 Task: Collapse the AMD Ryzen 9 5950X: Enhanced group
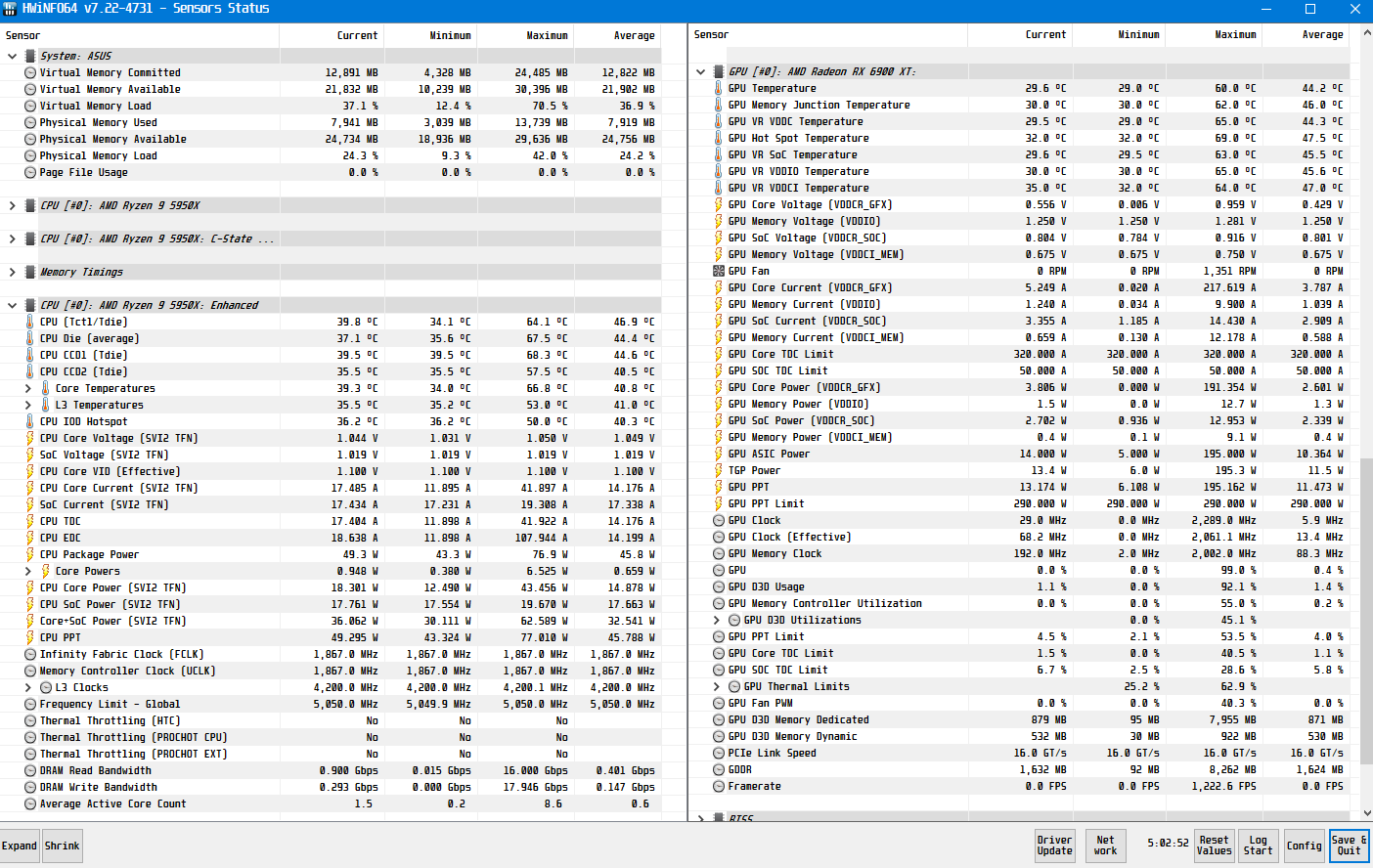[12, 305]
